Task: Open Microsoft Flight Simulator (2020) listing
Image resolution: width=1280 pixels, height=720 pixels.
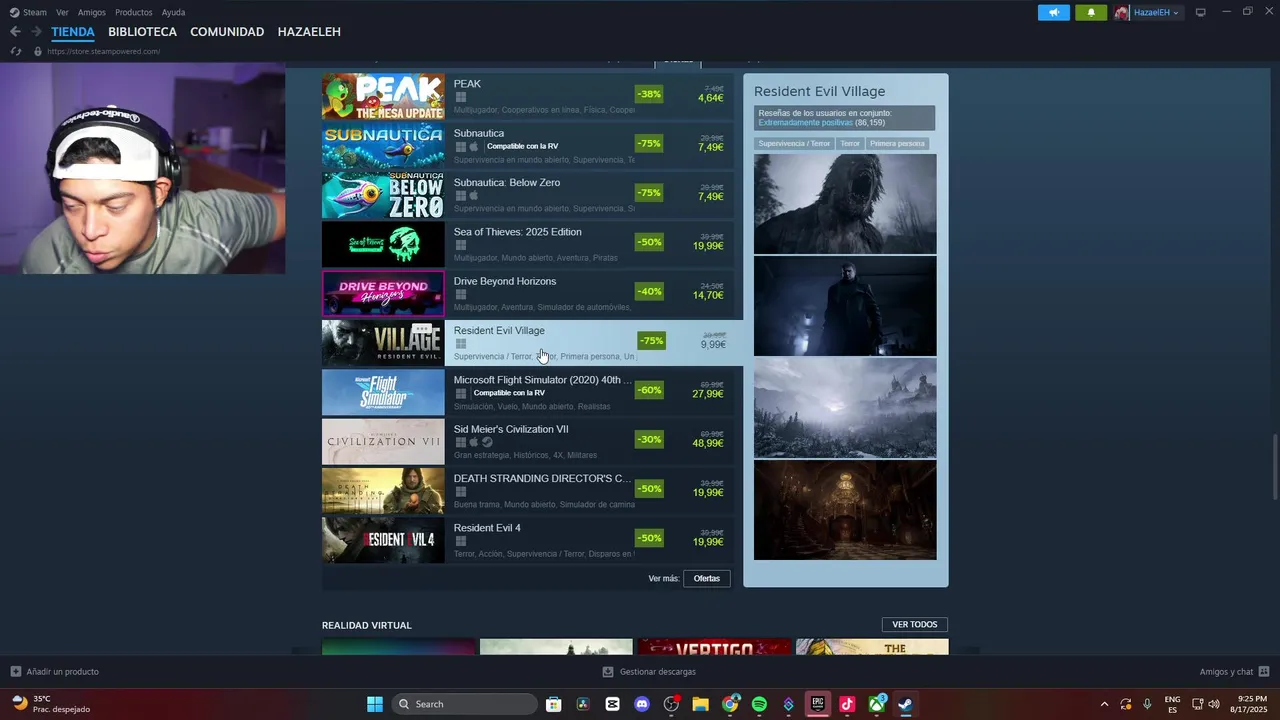Action: 528,392
